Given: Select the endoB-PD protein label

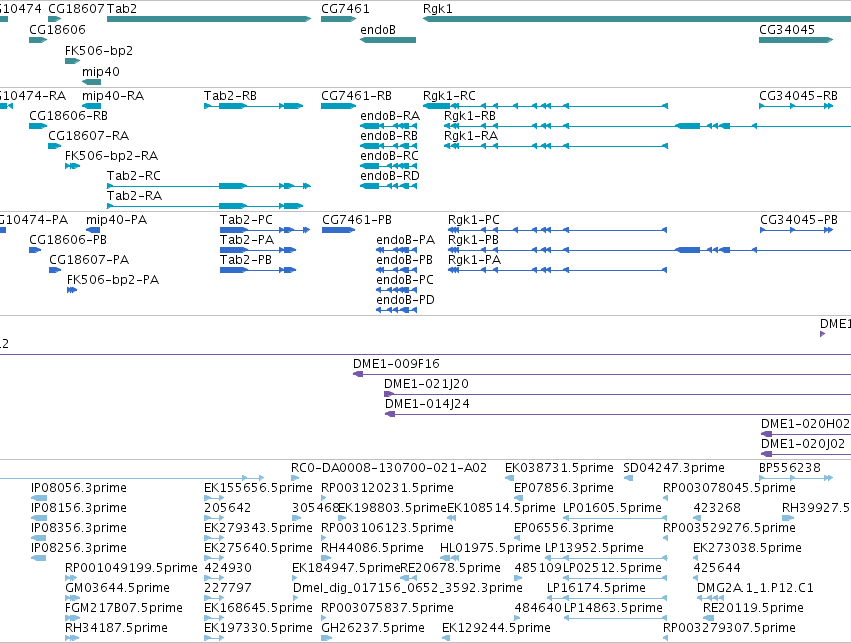Looking at the screenshot, I should point(405,300).
